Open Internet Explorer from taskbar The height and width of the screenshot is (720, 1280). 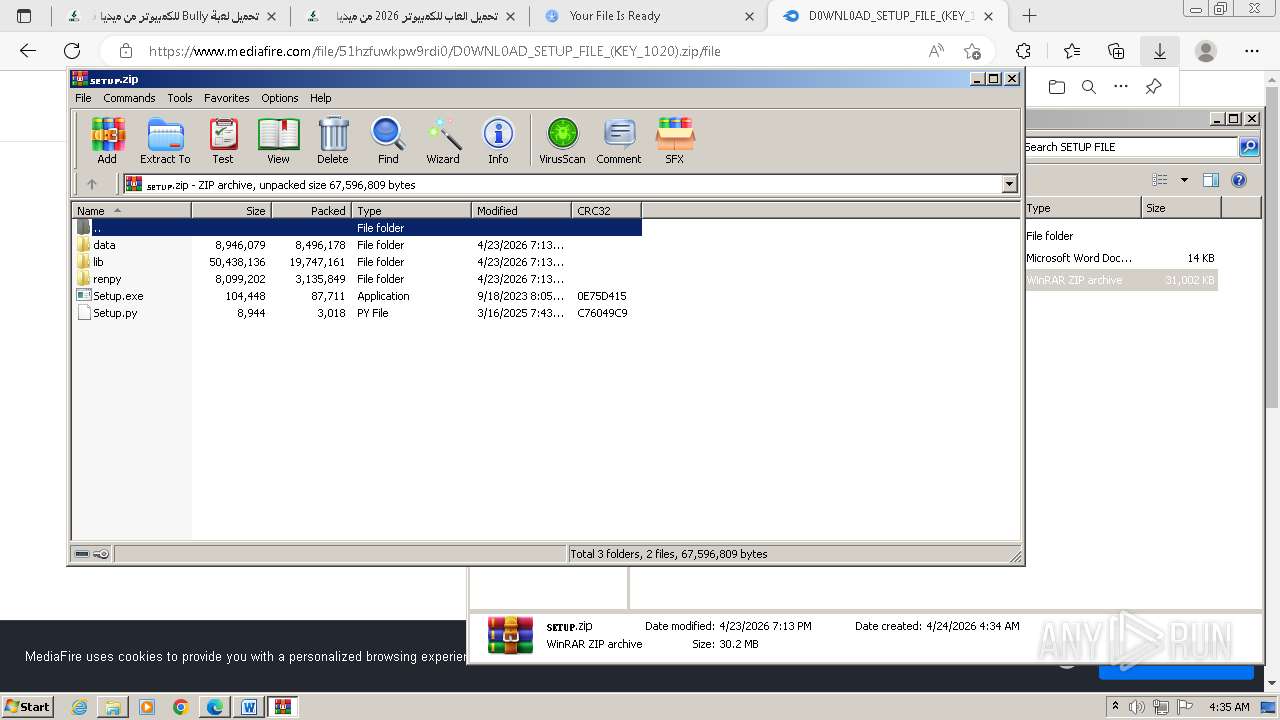[79, 707]
